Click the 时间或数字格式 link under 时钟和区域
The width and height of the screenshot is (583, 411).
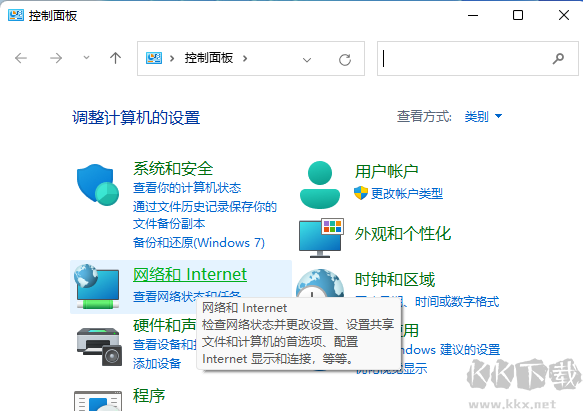pyautogui.click(x=457, y=302)
